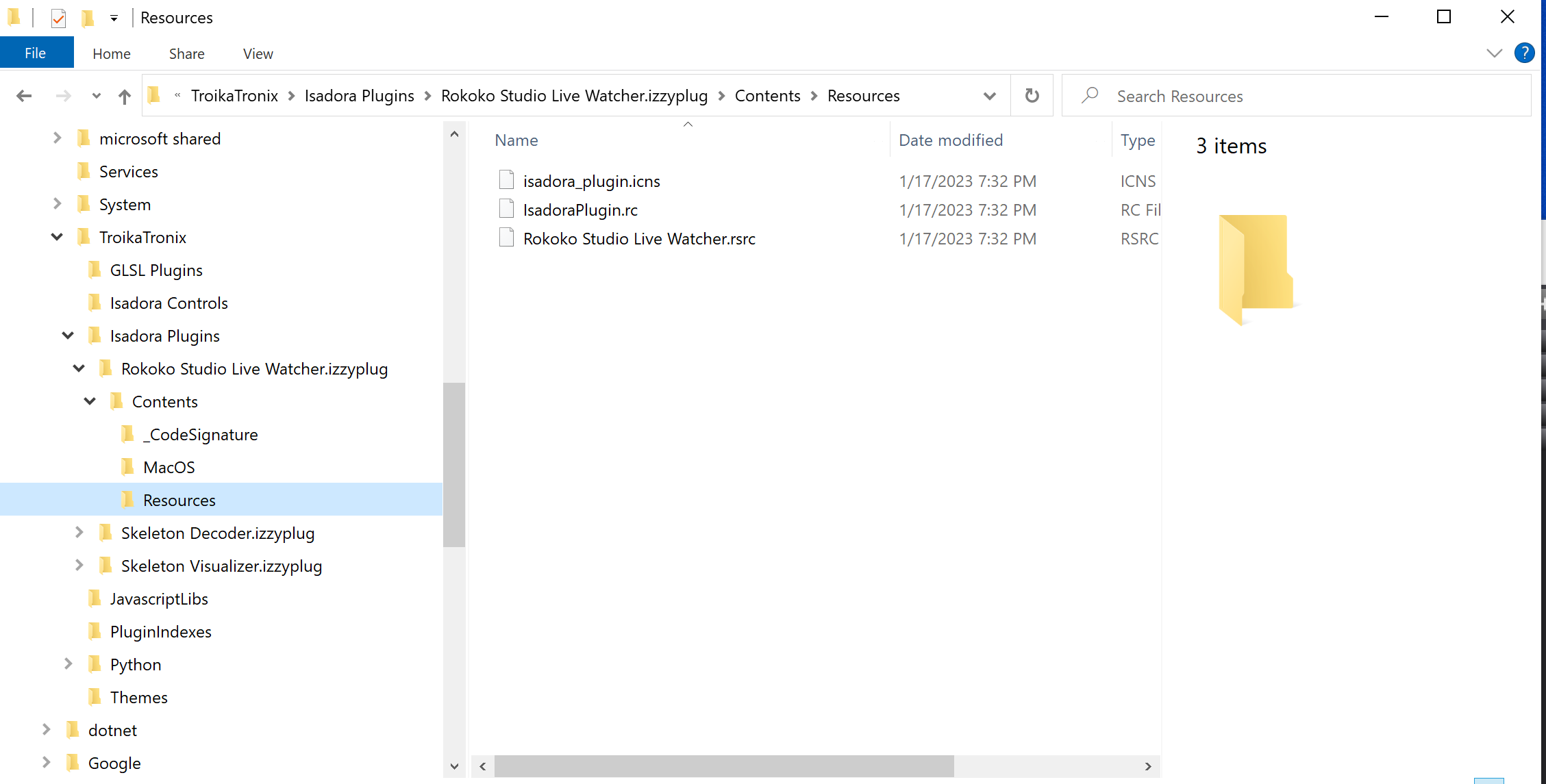The width and height of the screenshot is (1546, 784).
Task: Collapse the Contents tree node
Action: [x=90, y=401]
